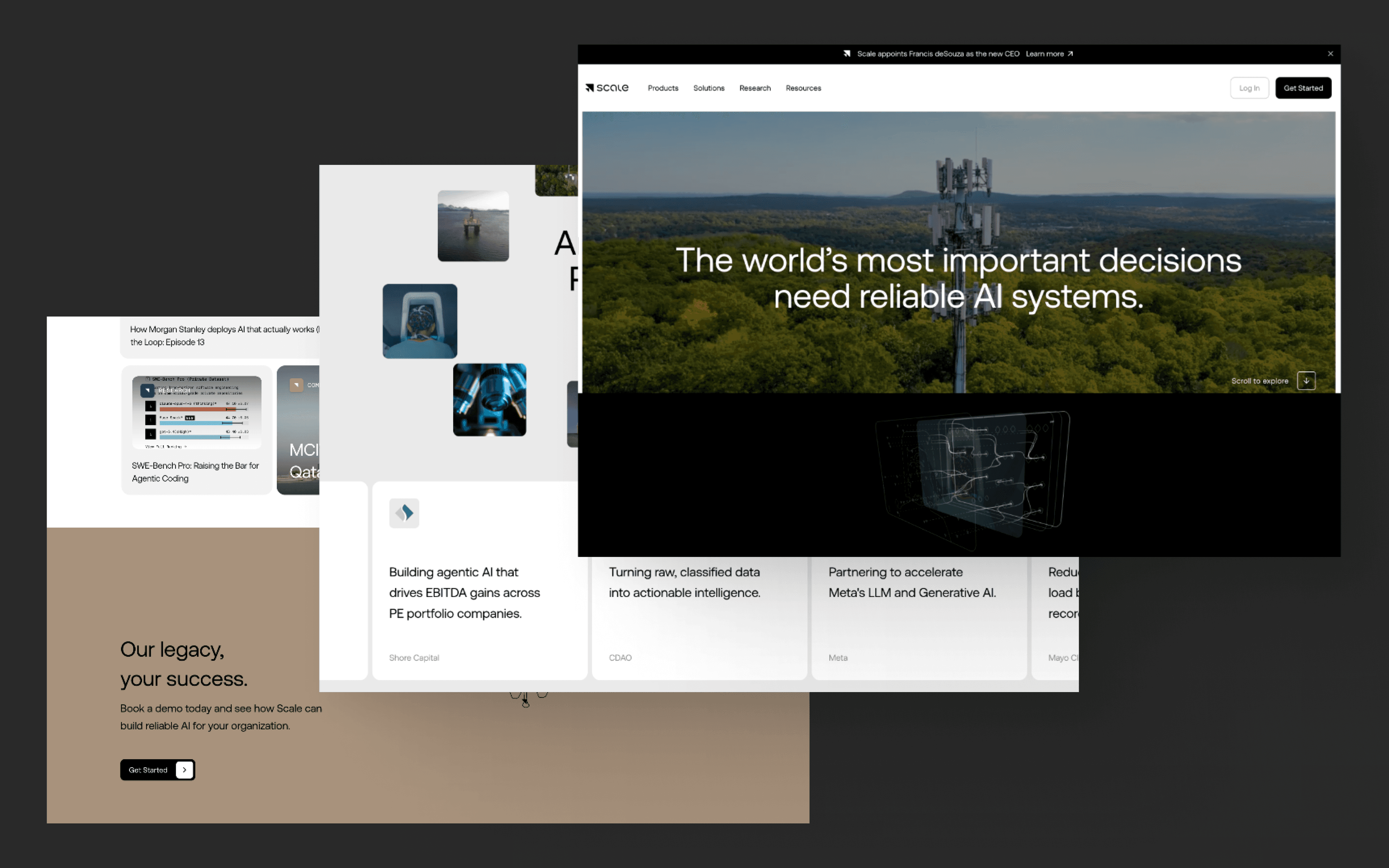Click the 'Our legacy, your success.' heading

[184, 664]
